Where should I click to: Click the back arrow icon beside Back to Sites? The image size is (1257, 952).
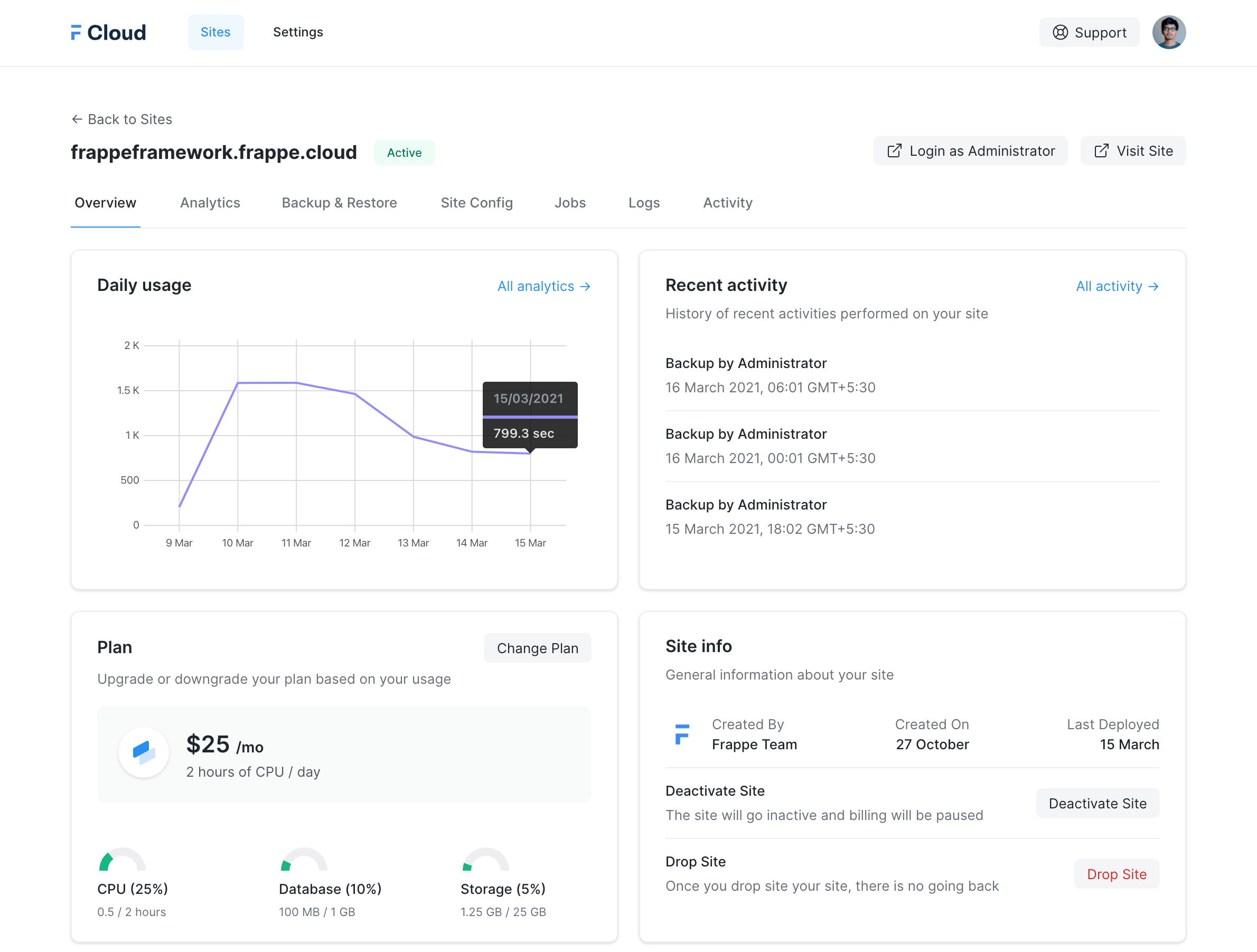[x=77, y=119]
